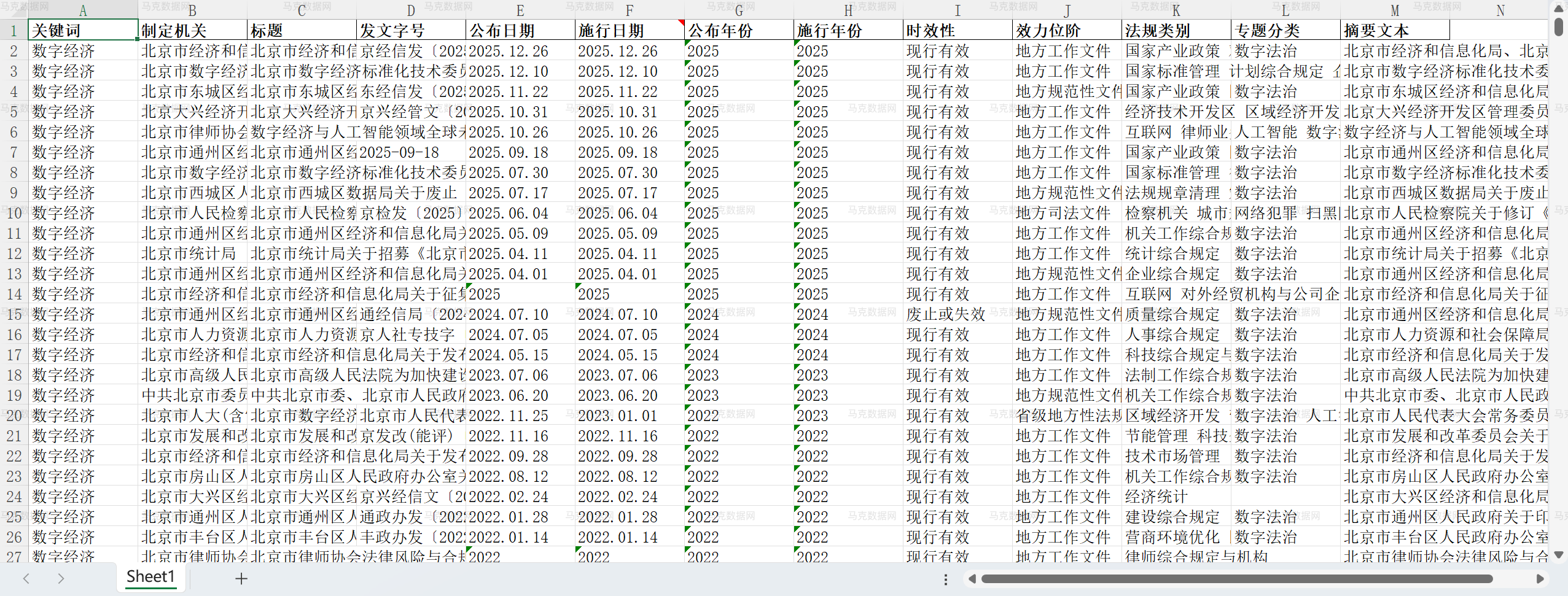The height and width of the screenshot is (596, 1568).
Task: Click the next sheet arrow
Action: [x=60, y=578]
